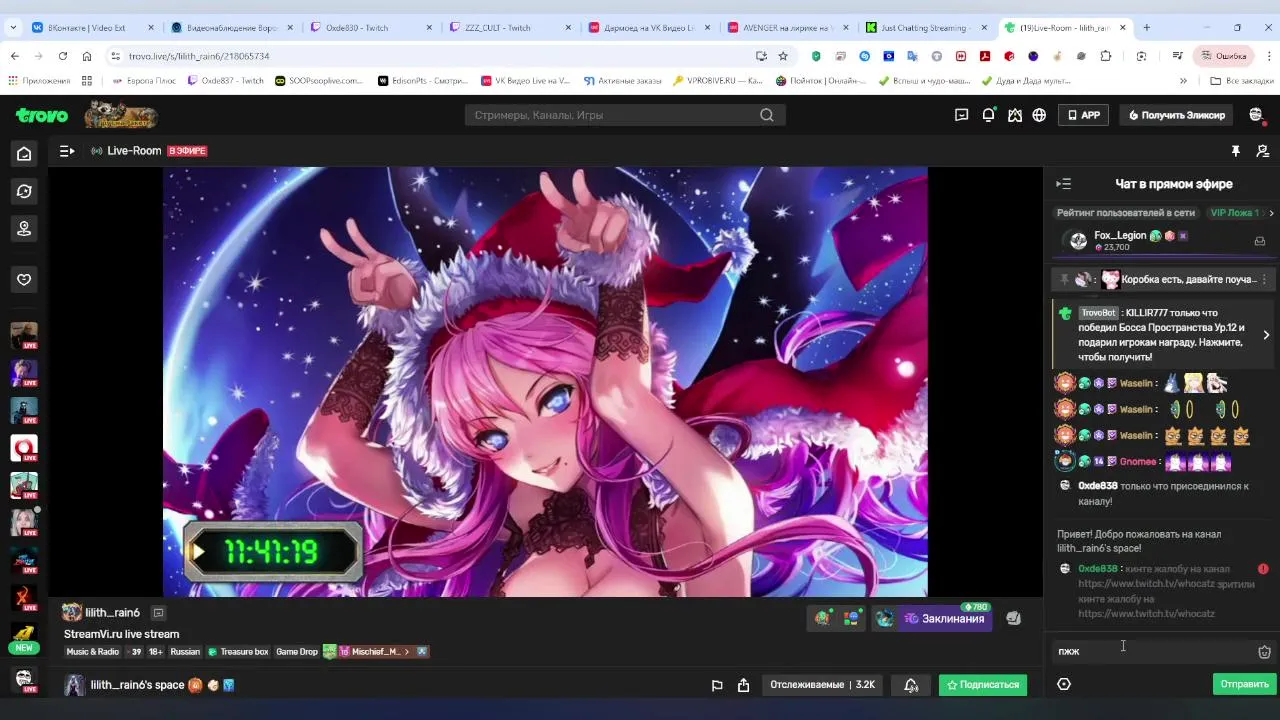Image resolution: width=1280 pixels, height=720 pixels.
Task: Click the lilith_rain6 streamer name
Action: pyautogui.click(x=113, y=612)
